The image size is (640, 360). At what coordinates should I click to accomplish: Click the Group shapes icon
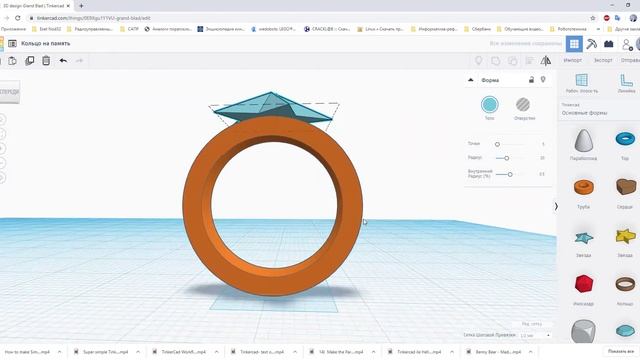click(x=496, y=61)
